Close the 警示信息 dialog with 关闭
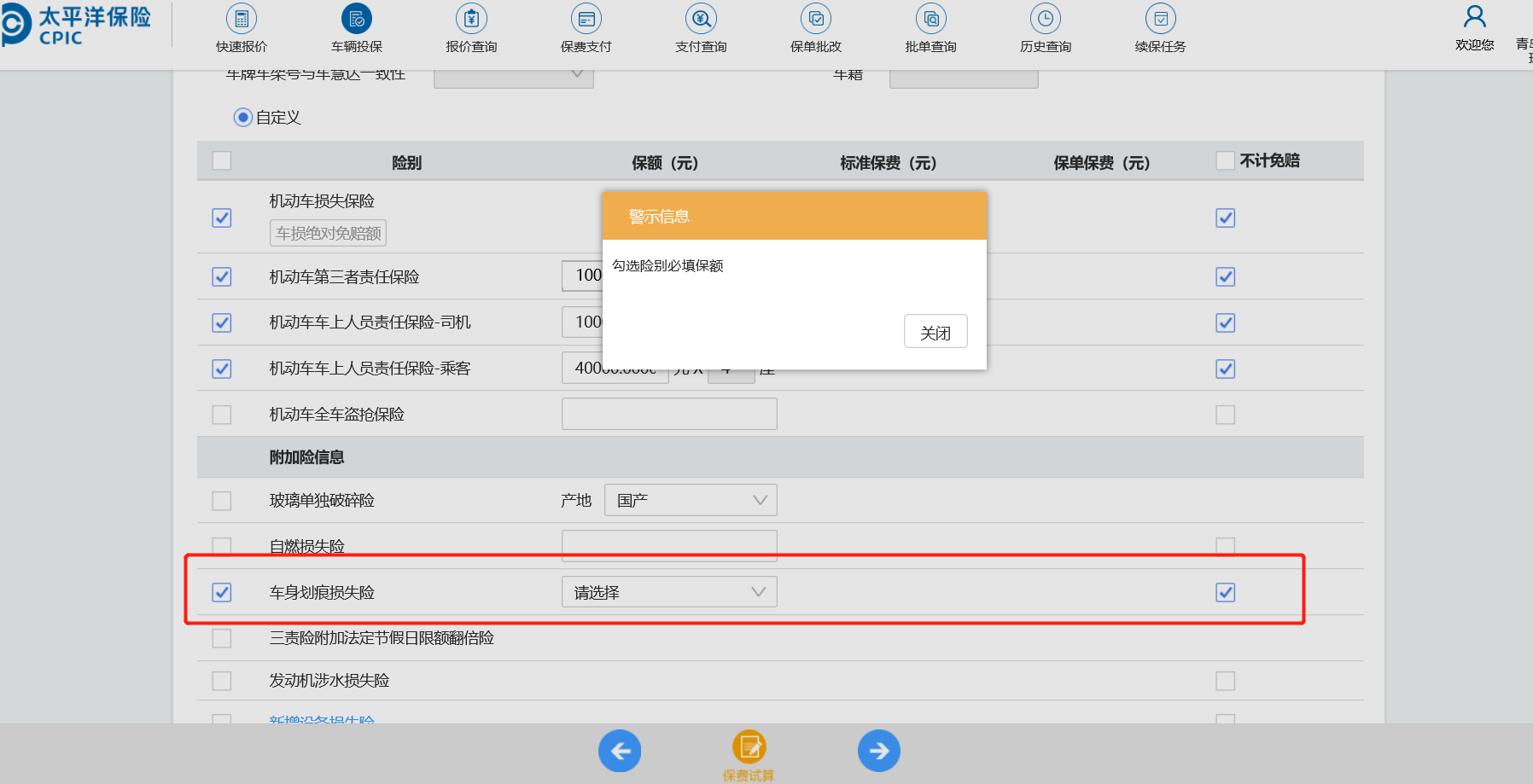Image resolution: width=1533 pixels, height=784 pixels. 936,332
